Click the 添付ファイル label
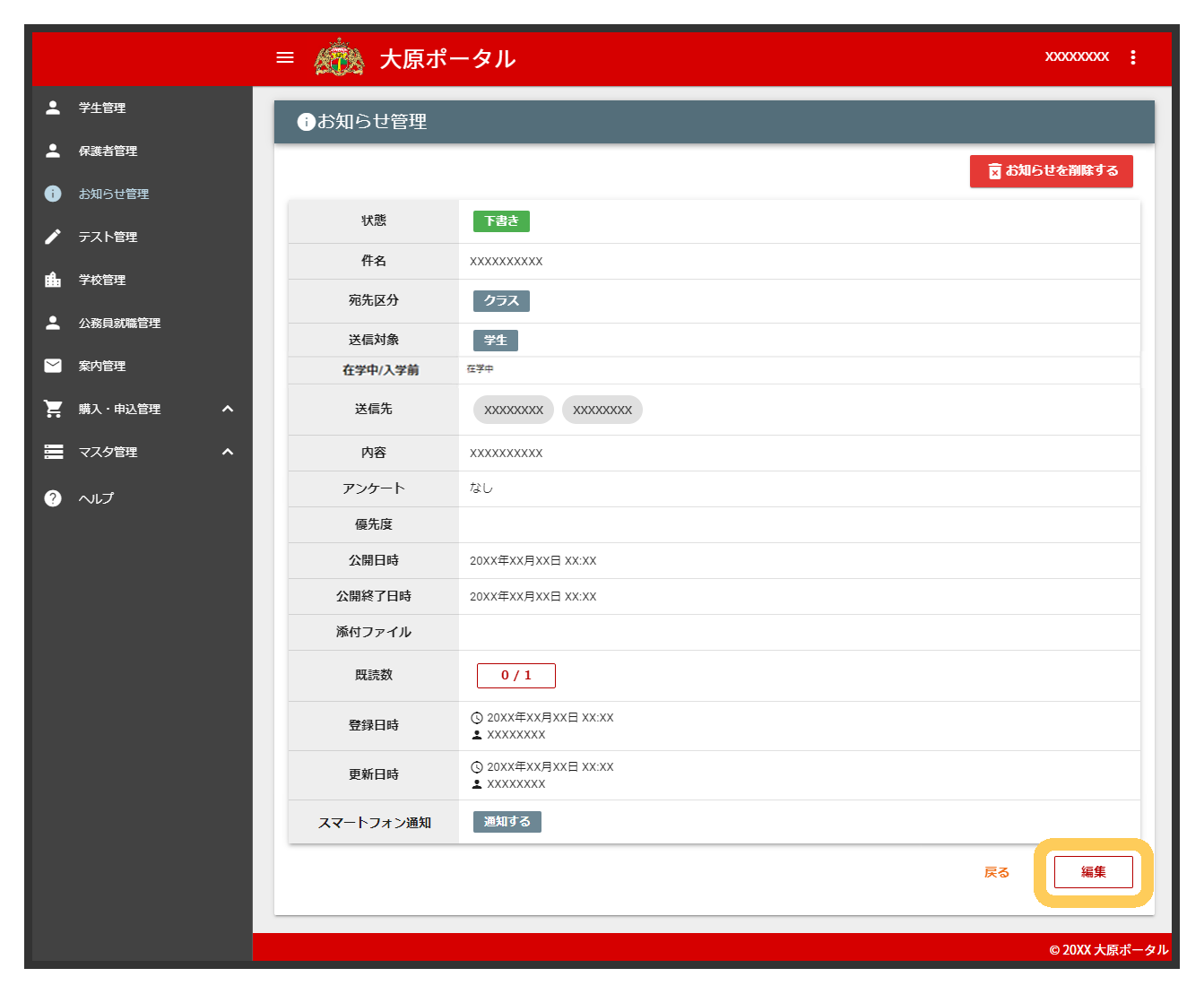This screenshot has height=994, width=1204. pyautogui.click(x=374, y=632)
